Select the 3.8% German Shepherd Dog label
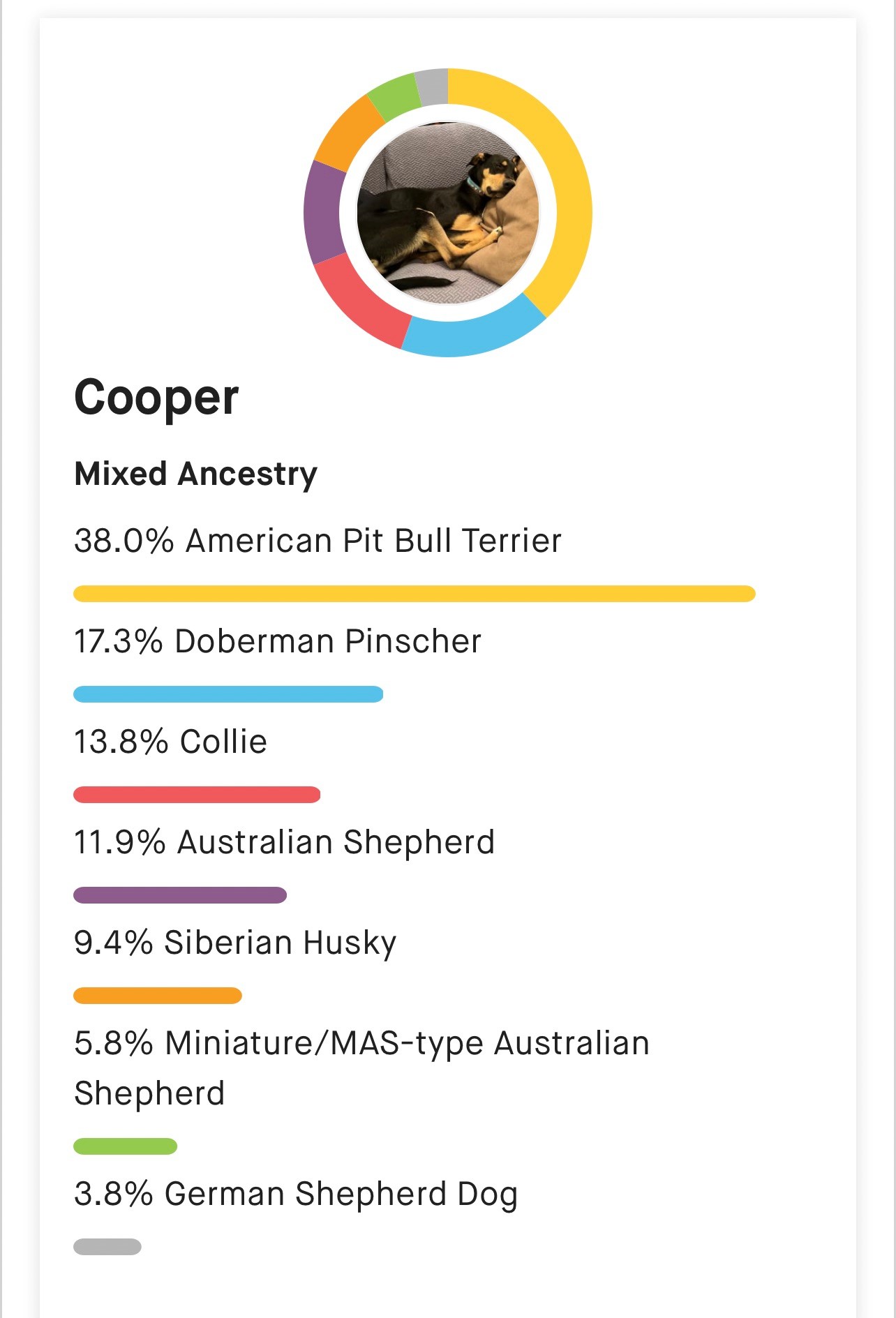The image size is (896, 1318). point(296,1194)
